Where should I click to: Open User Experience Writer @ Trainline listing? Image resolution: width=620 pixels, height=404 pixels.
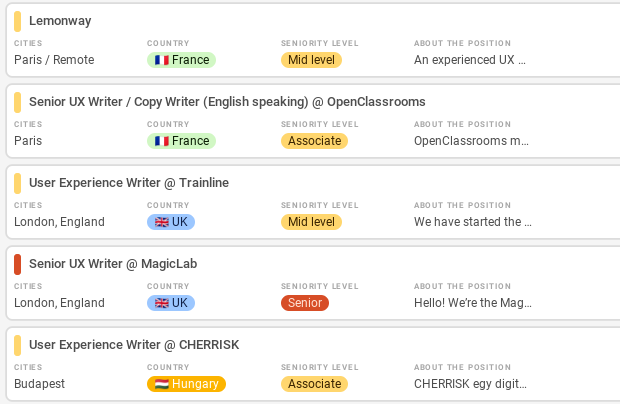(129, 183)
